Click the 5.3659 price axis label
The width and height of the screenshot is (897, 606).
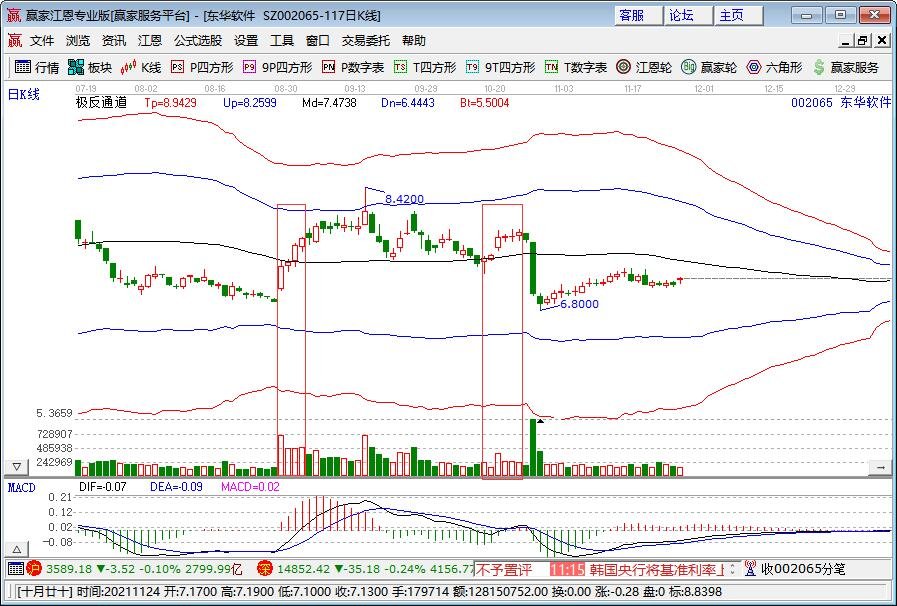54,413
